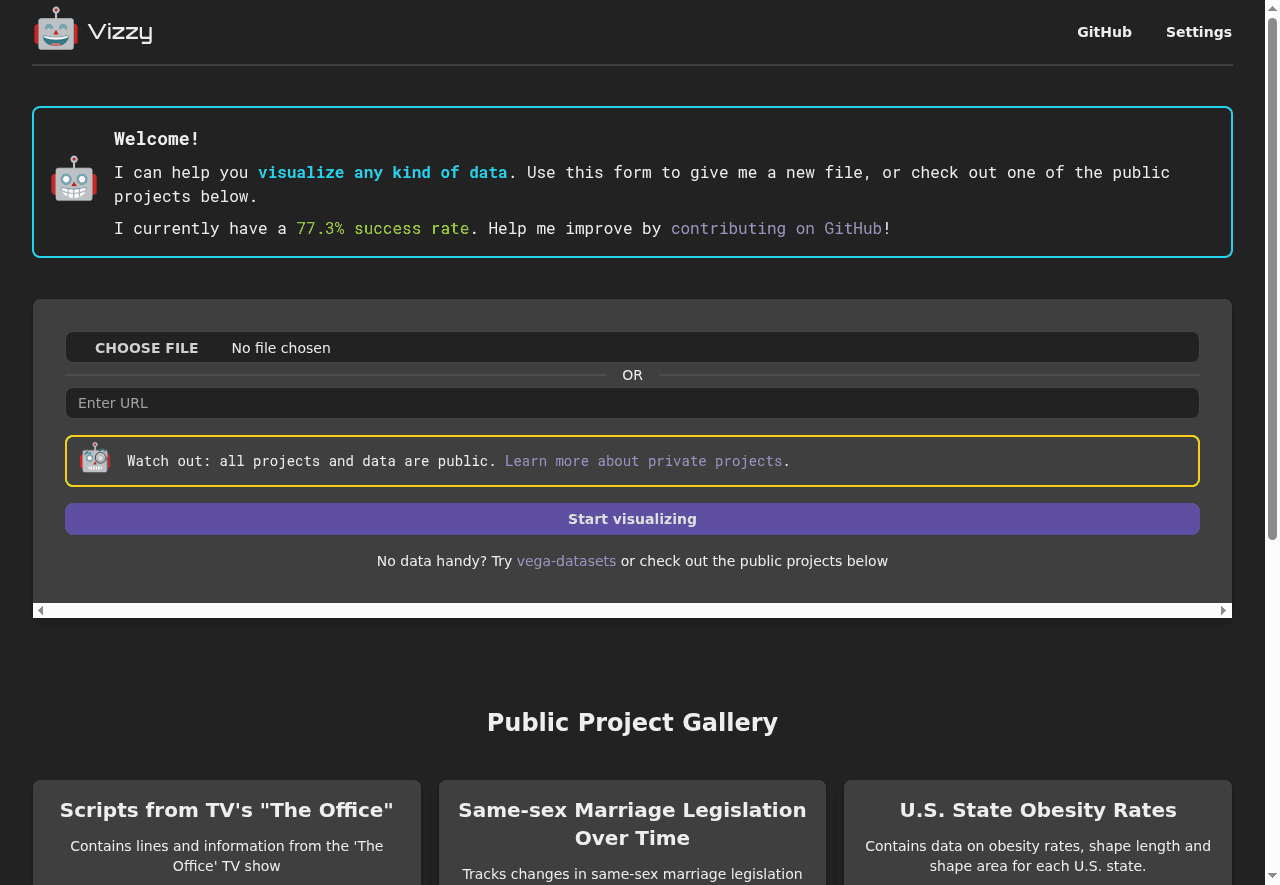The image size is (1280, 885).
Task: Click the vertical scrollbar up arrow
Action: coord(1272,7)
